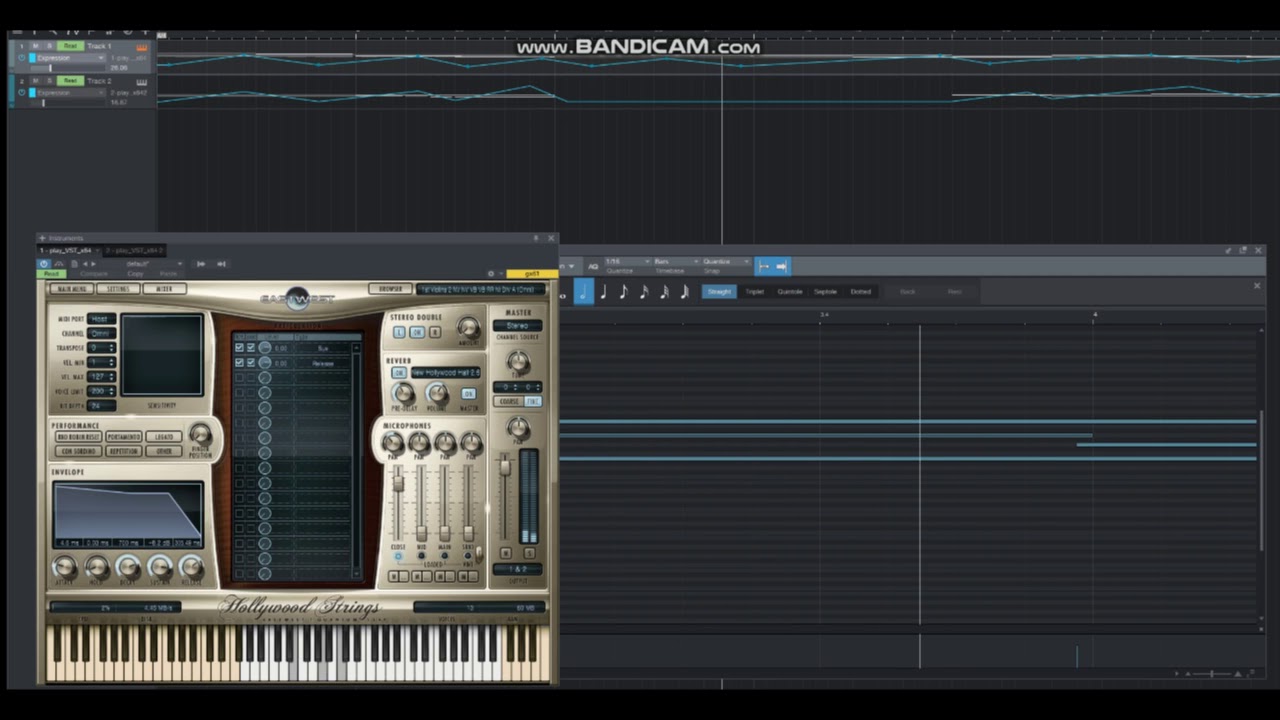Select quarter note length
The image size is (1280, 720).
tap(603, 292)
